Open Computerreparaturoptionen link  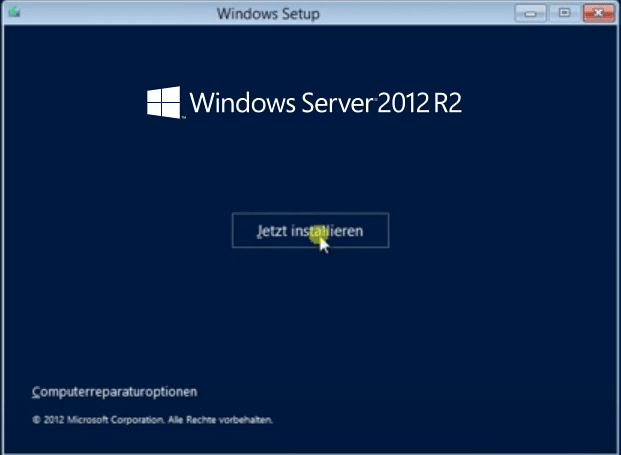114,392
